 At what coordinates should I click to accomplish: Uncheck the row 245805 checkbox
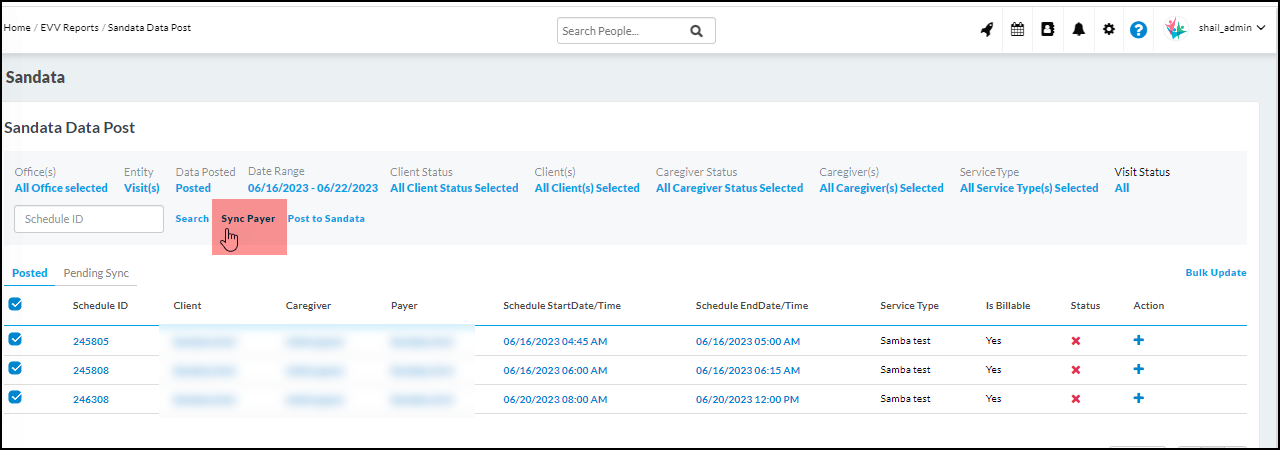(15, 339)
